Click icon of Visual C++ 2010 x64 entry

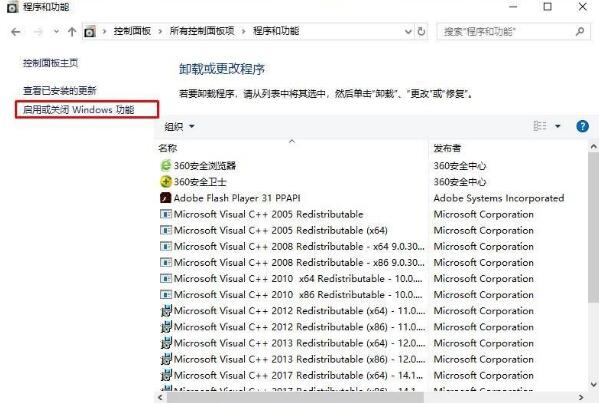(165, 278)
